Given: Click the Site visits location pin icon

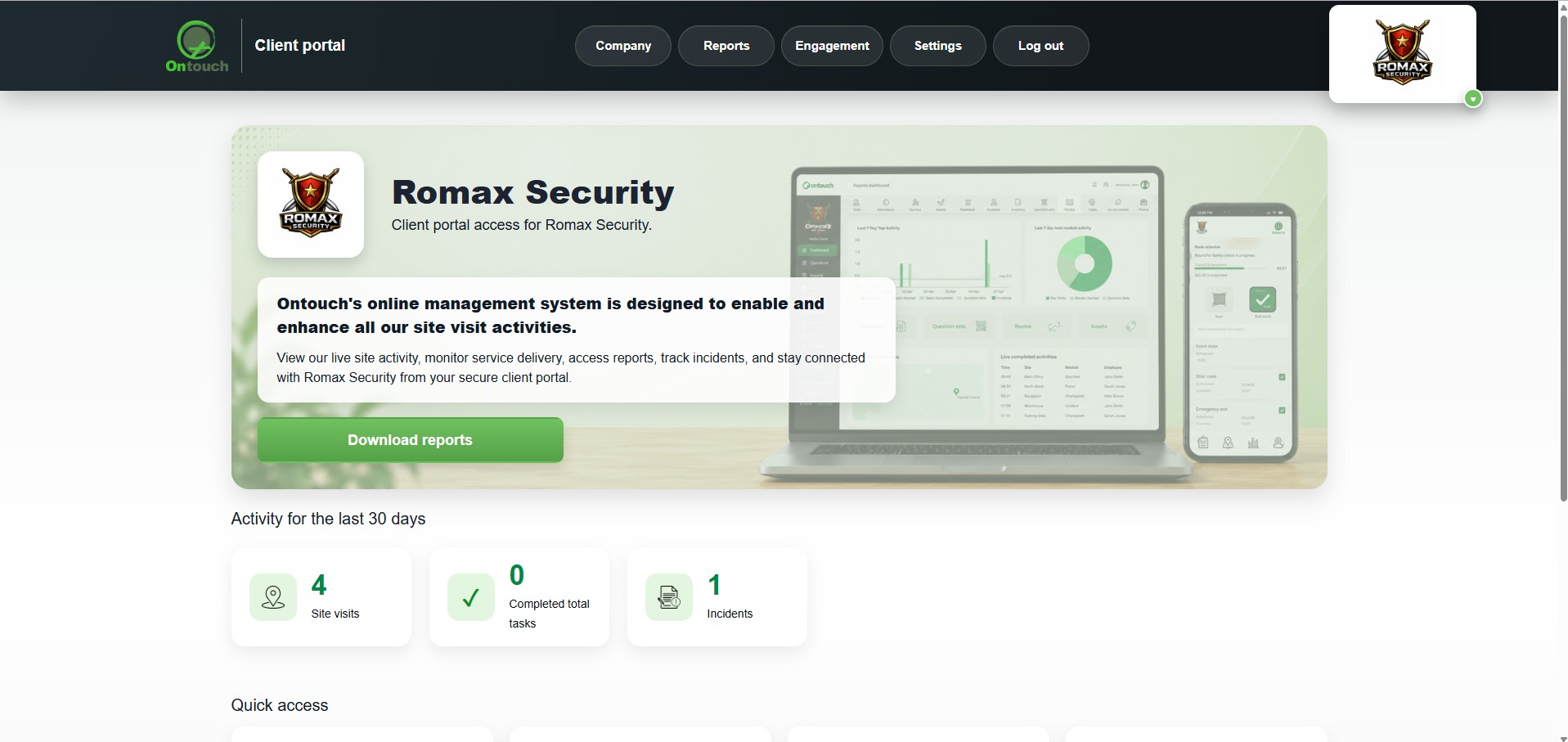Looking at the screenshot, I should click(x=273, y=597).
